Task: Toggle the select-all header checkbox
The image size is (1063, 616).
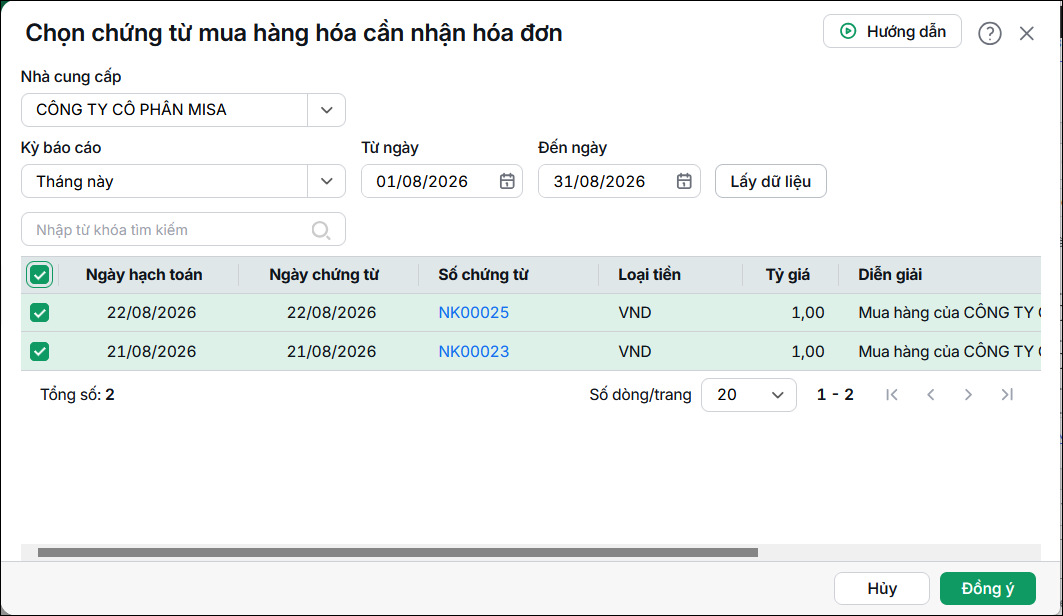Action: tap(39, 275)
